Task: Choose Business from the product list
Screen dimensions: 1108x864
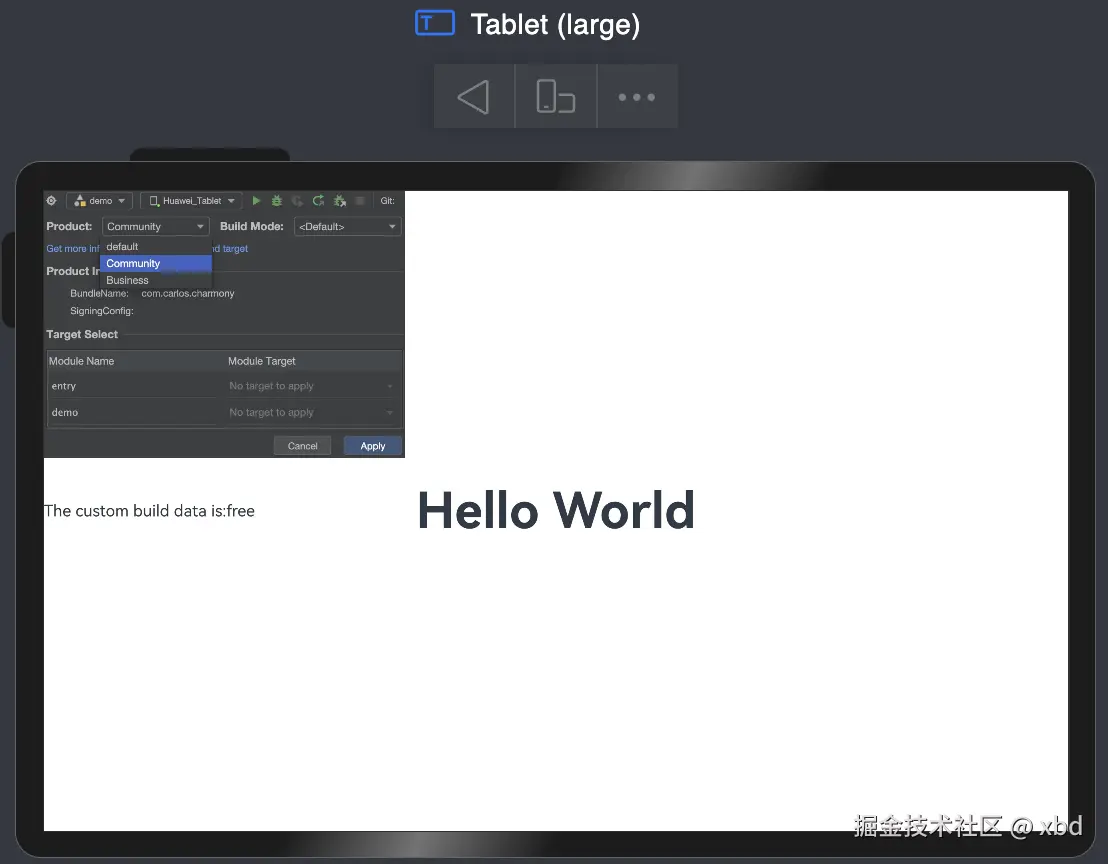Action: coord(155,280)
